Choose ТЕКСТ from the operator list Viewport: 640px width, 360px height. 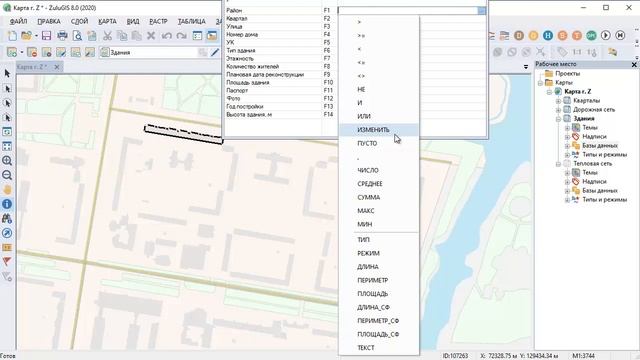(x=378, y=348)
